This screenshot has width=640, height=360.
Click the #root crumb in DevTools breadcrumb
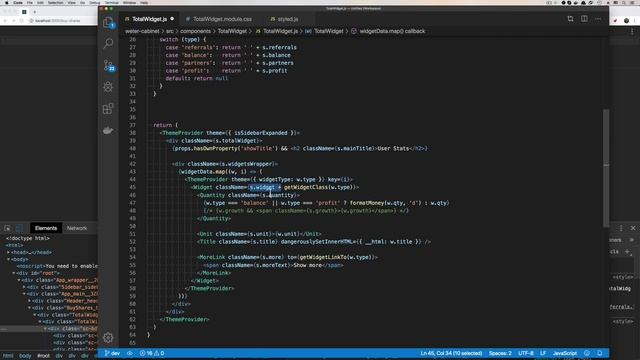pos(43,356)
